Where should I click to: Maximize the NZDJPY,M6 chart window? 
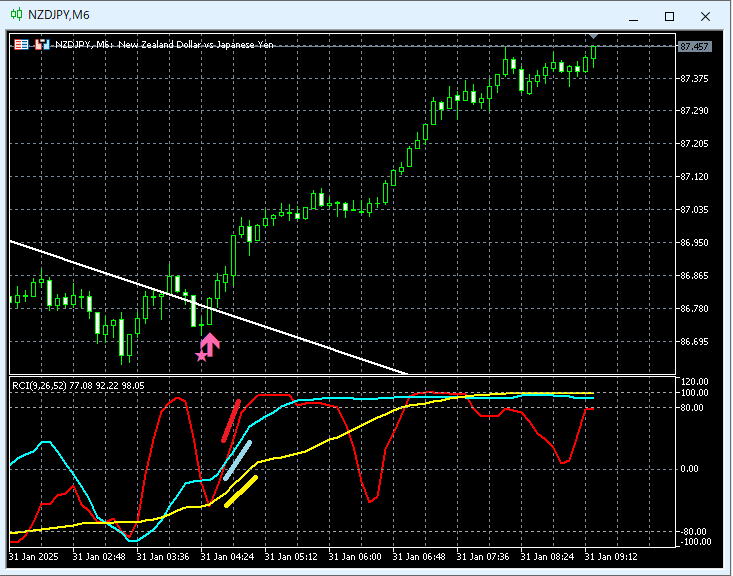coord(669,16)
